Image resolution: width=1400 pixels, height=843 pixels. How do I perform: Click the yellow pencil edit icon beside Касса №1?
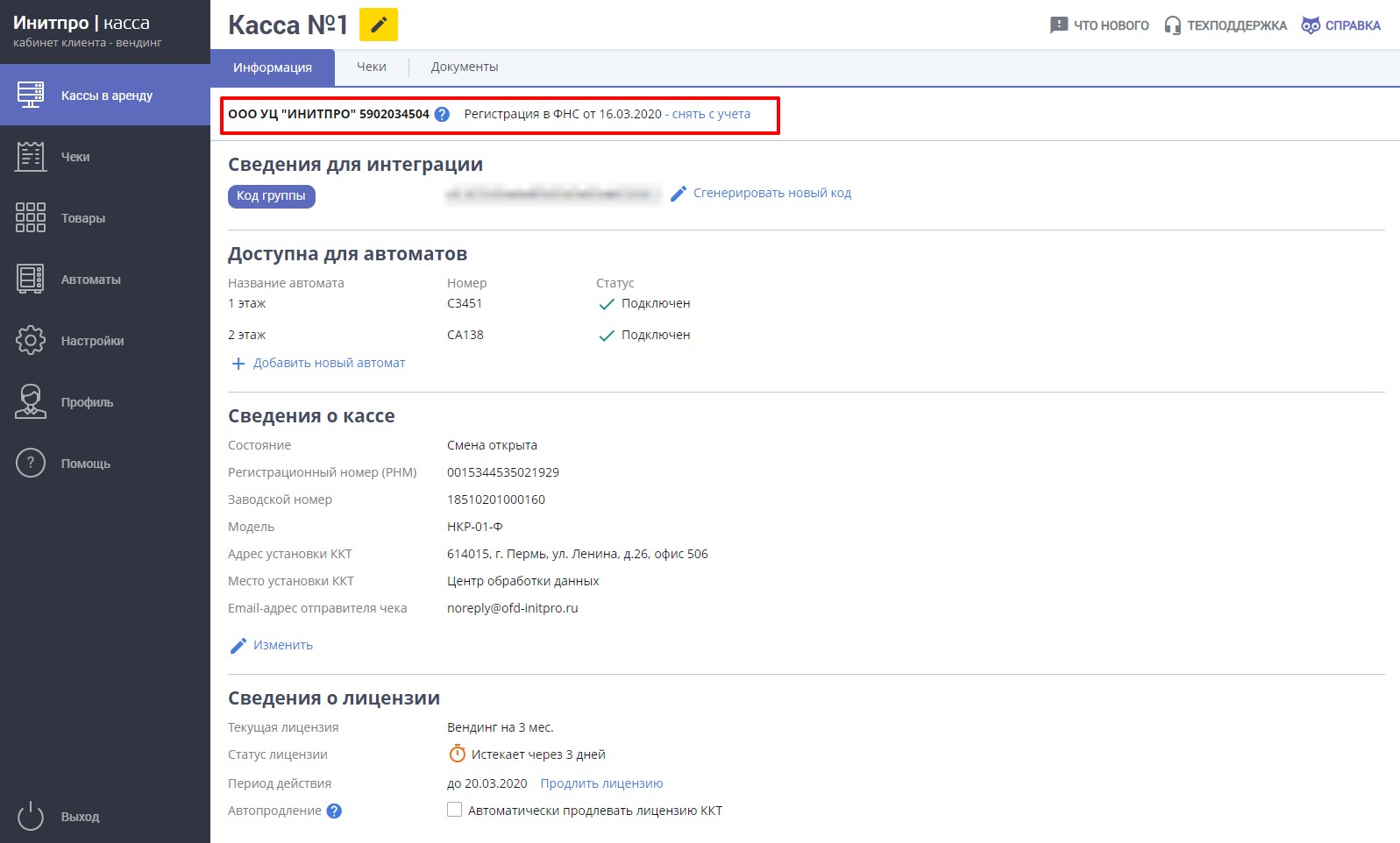(x=379, y=25)
